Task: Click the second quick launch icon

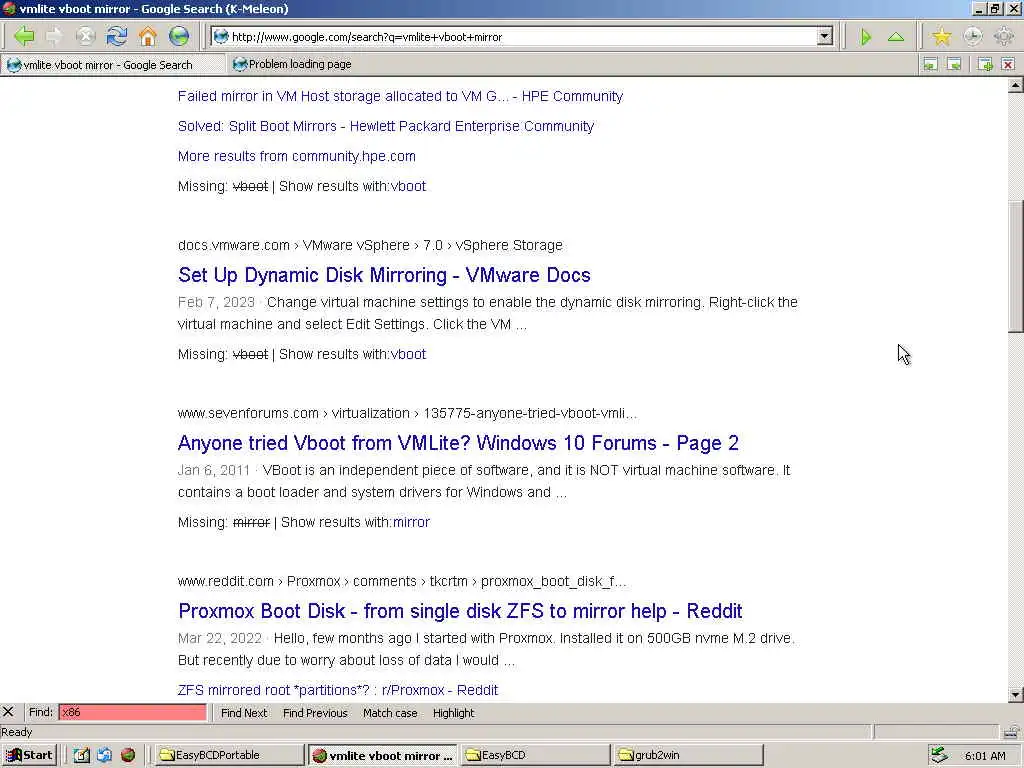Action: click(104, 755)
